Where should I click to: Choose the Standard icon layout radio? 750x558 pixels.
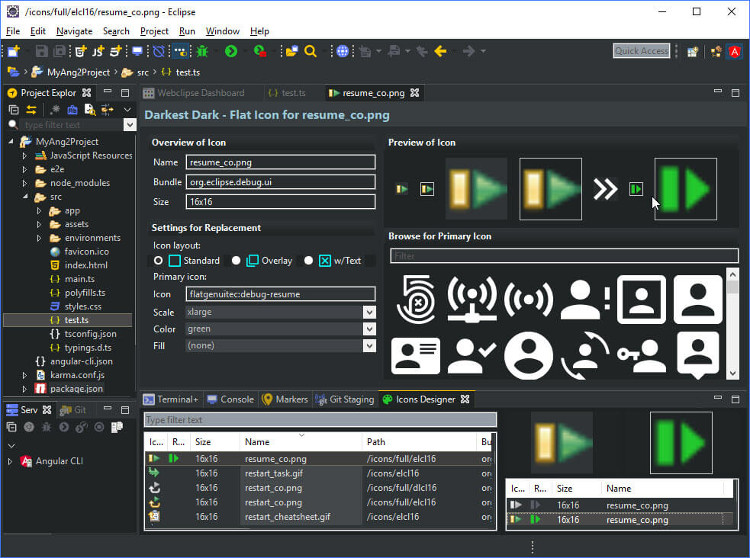click(x=158, y=261)
